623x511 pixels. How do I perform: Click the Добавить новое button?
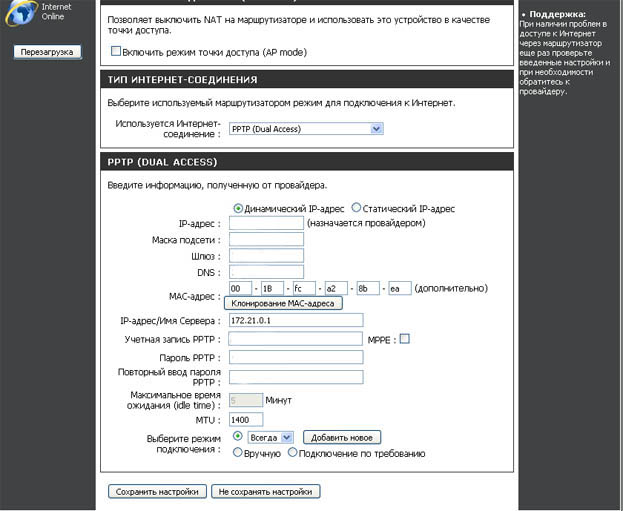pos(341,437)
